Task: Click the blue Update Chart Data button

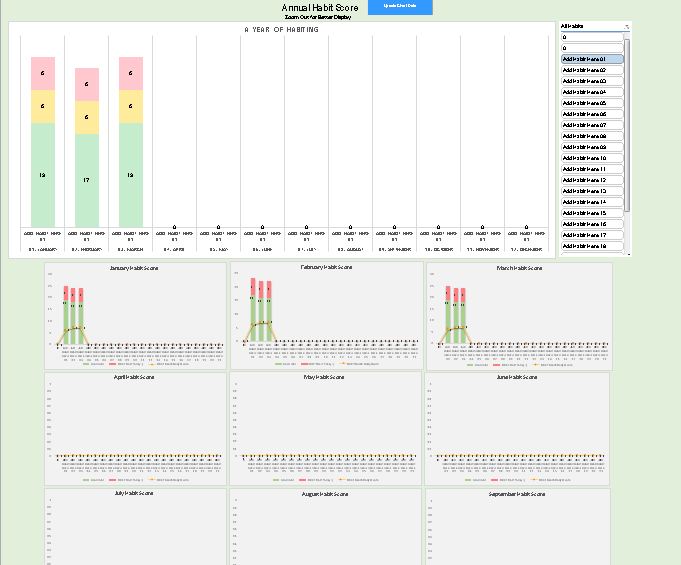Action: (400, 7)
